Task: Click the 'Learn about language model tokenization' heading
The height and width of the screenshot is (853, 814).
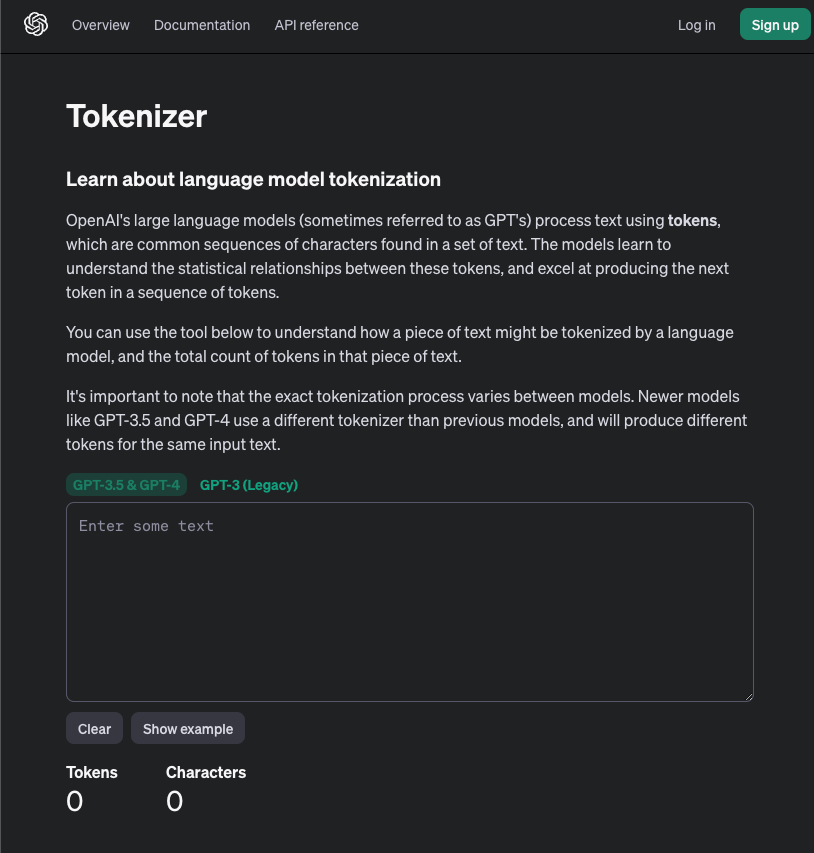Action: tap(253, 179)
